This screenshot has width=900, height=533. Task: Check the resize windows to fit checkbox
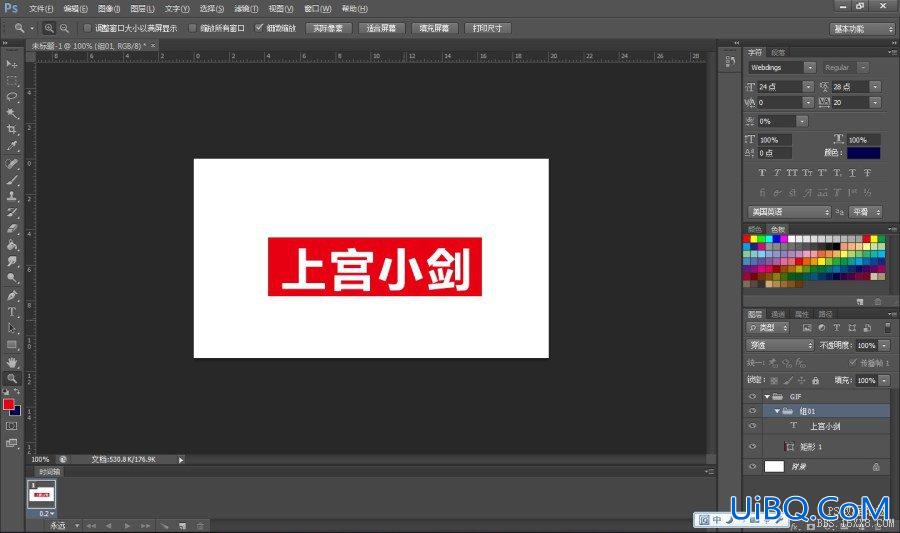(x=87, y=28)
